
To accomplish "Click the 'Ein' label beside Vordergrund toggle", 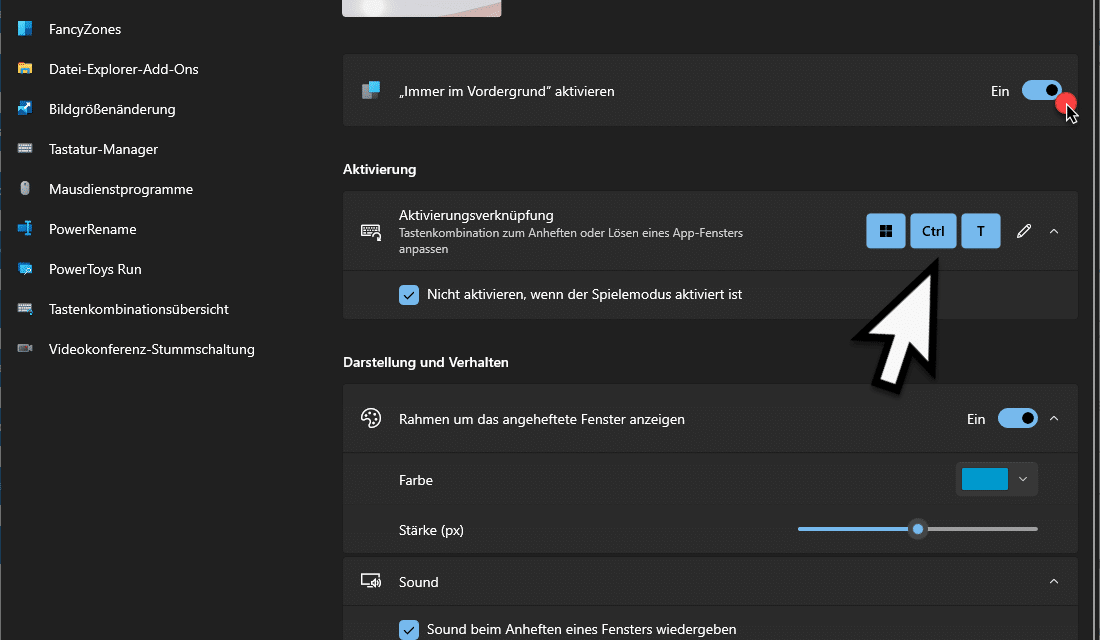I will point(1000,91).
